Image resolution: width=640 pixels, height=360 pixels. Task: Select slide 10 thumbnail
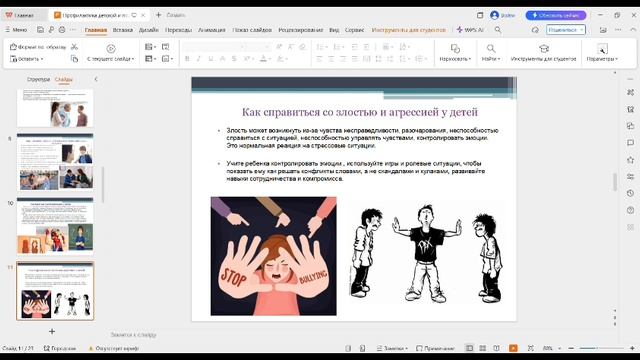pos(55,226)
